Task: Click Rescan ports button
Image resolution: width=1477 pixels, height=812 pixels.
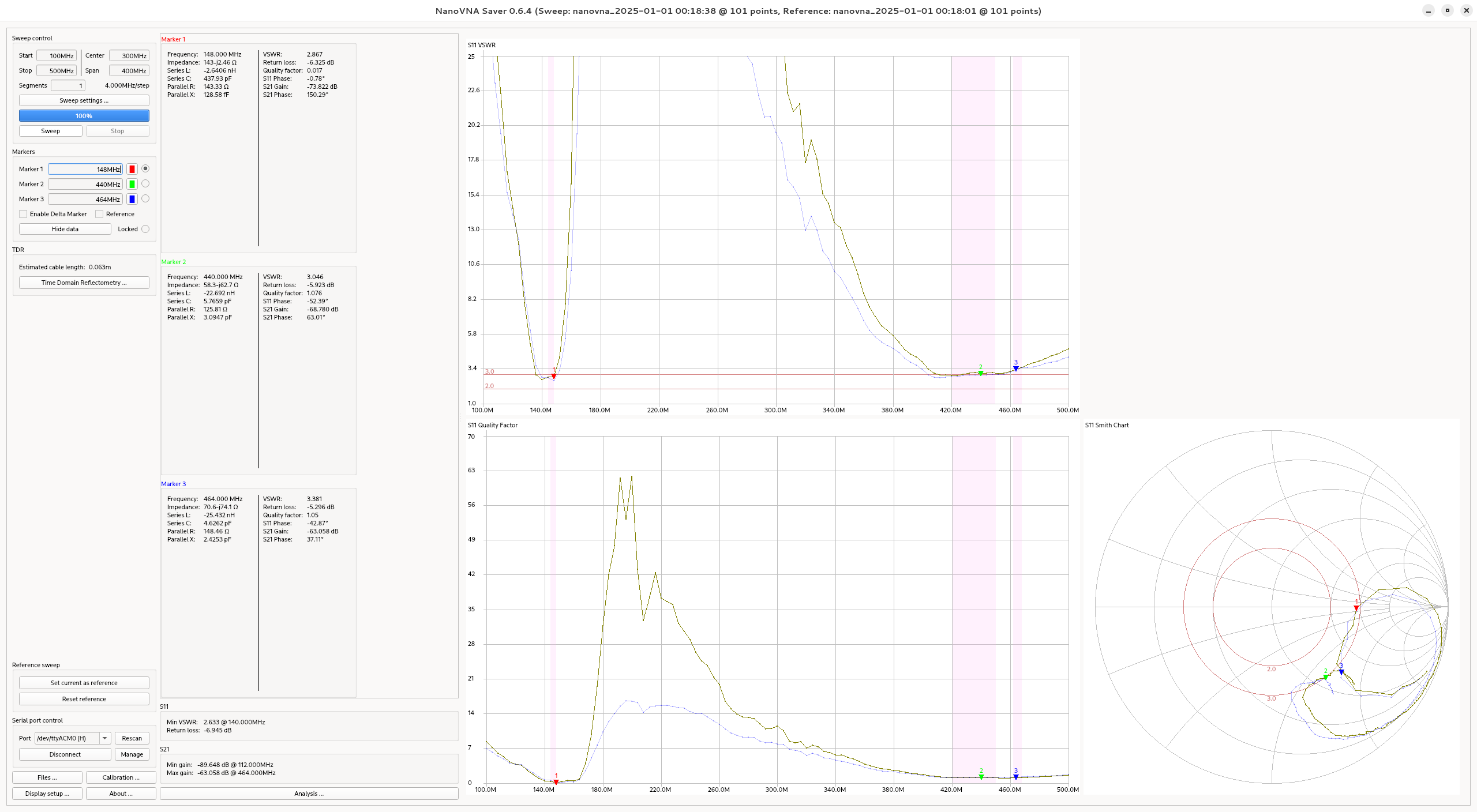Action: [132, 738]
